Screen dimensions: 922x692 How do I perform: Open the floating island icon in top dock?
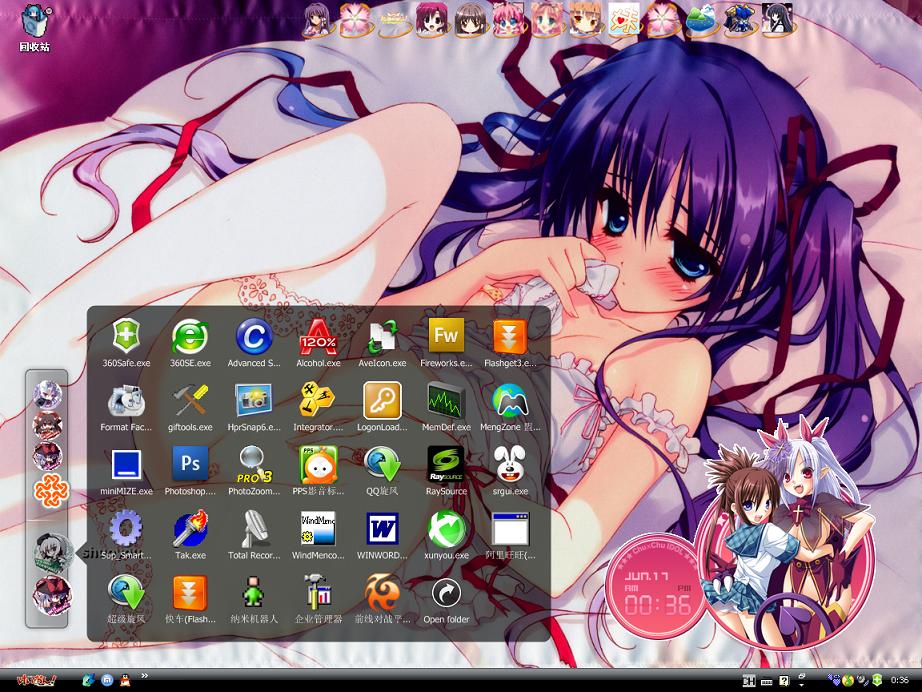click(701, 19)
